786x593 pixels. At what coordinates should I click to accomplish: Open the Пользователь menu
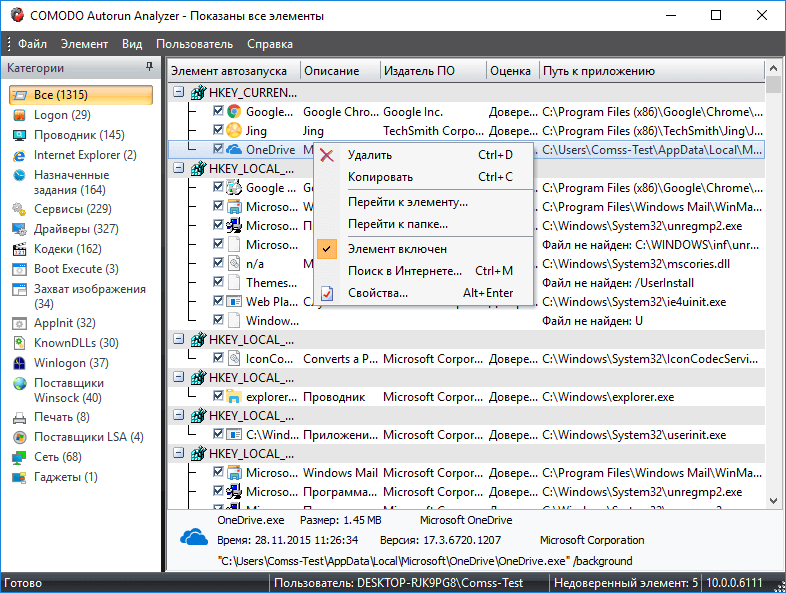(x=194, y=44)
